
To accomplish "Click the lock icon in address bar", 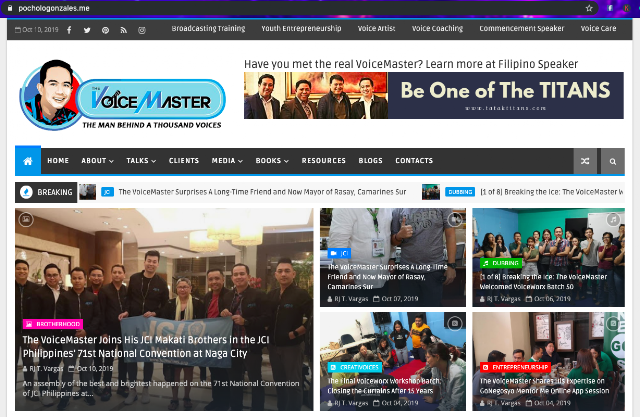I will 10,8.
